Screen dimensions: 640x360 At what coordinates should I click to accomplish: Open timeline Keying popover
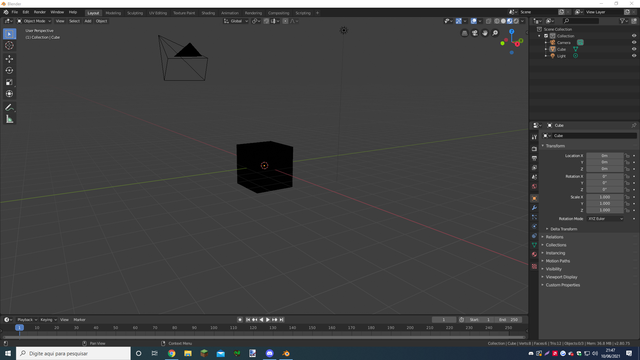tap(48, 320)
